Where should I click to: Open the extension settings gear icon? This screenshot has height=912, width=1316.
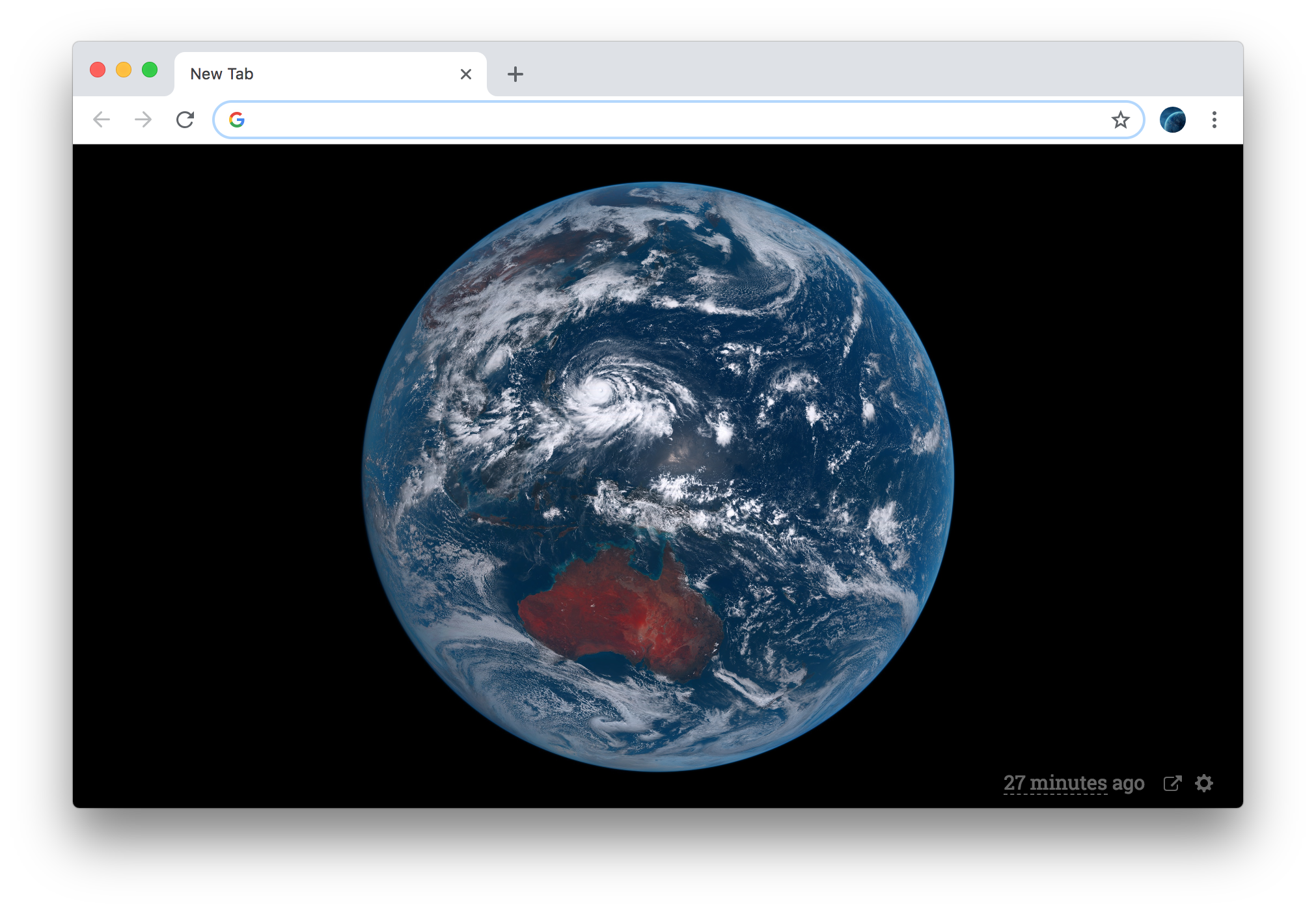coord(1204,783)
